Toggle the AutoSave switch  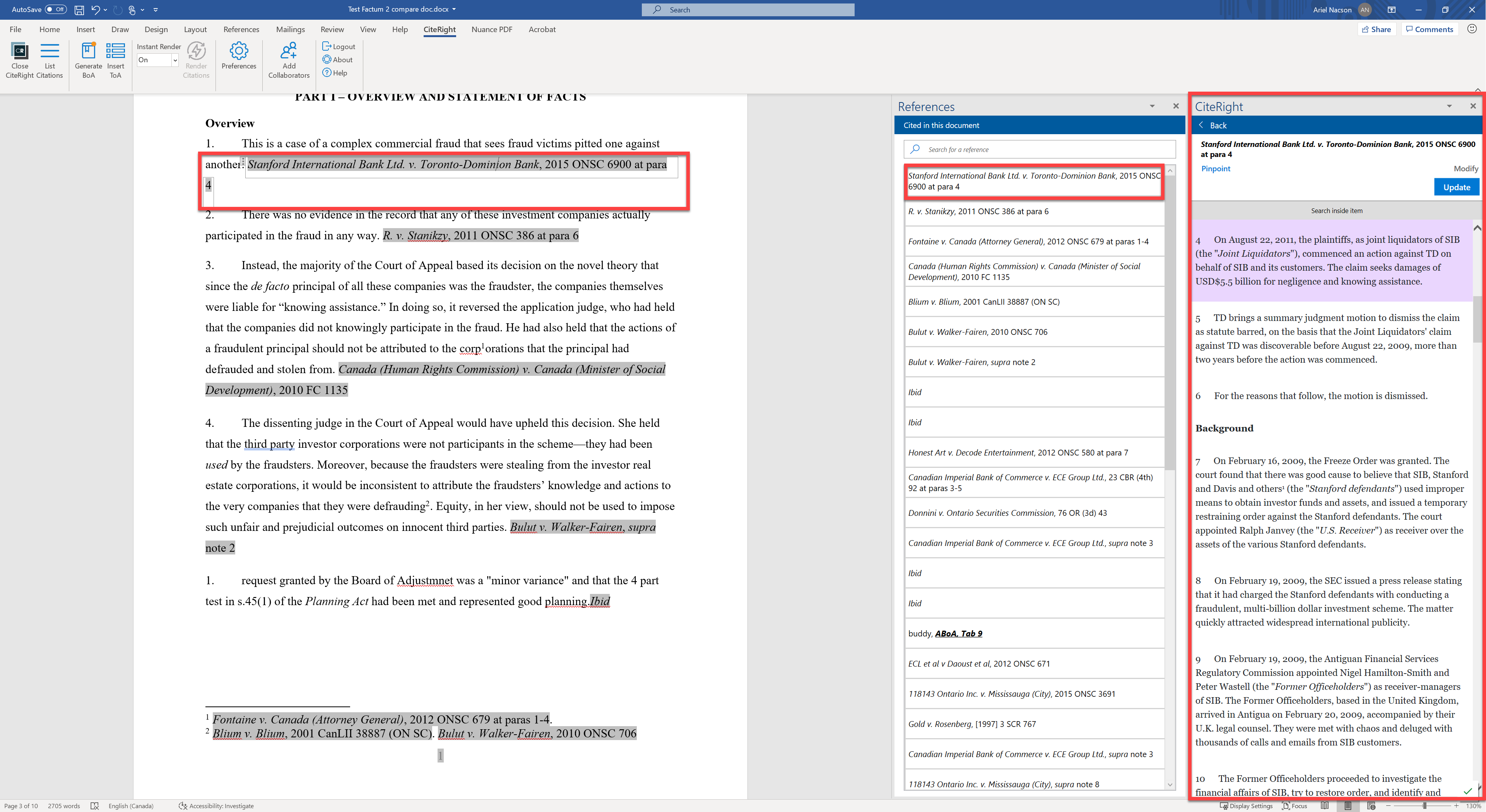tap(56, 9)
